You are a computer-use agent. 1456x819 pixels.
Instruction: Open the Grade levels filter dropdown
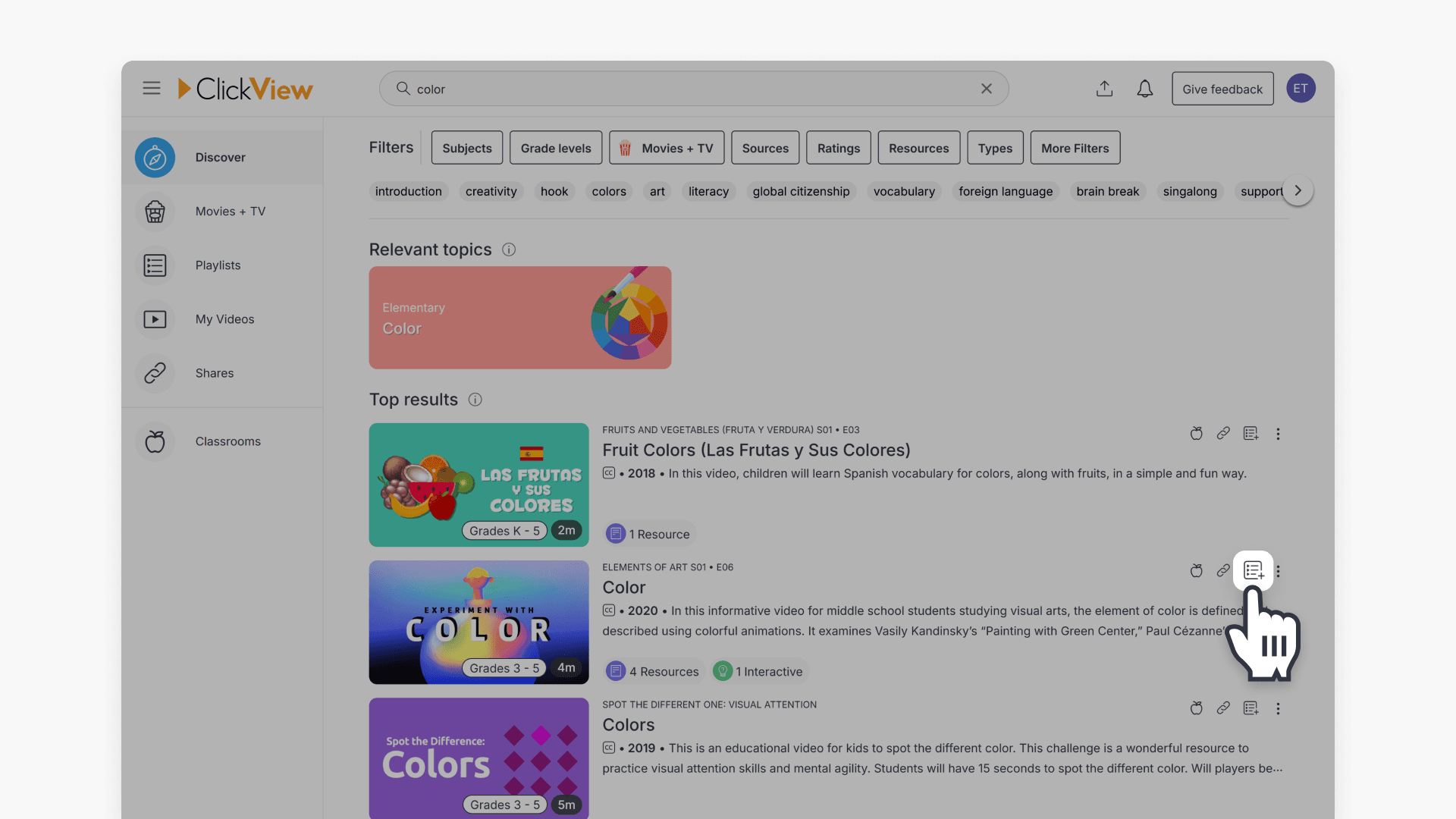(x=555, y=147)
